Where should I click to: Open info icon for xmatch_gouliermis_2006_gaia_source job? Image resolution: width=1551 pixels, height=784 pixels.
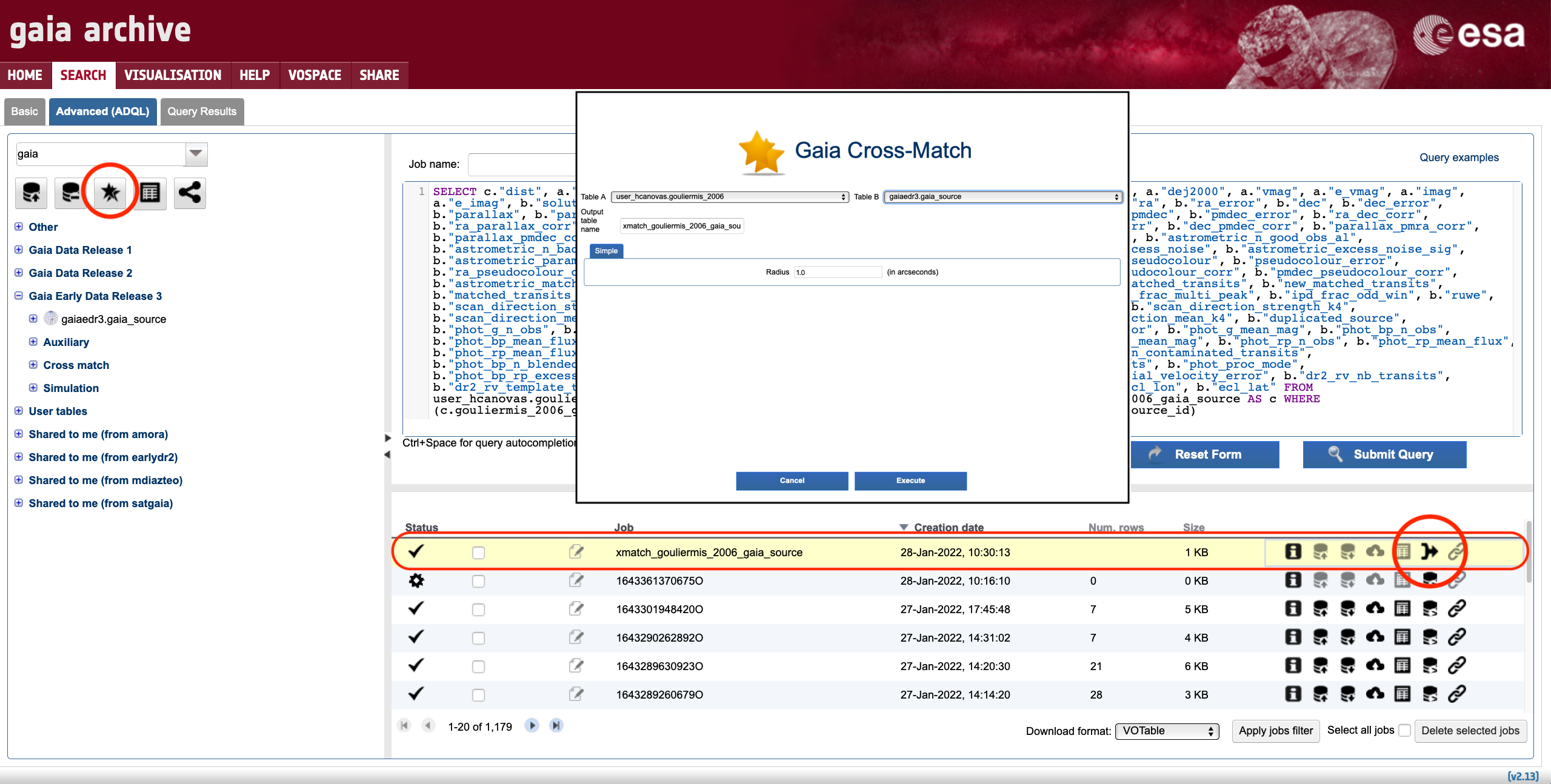tap(1293, 551)
